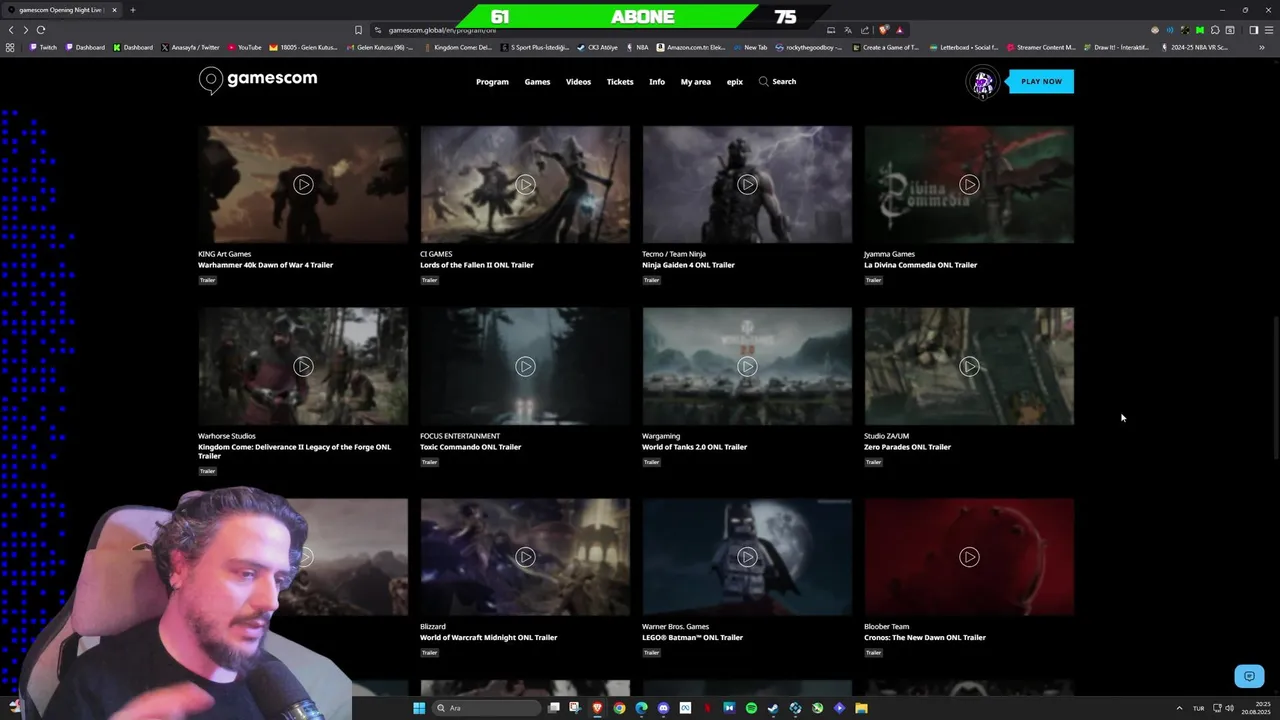
Task: Play the Zero Parades ONL trailer
Action: 969,366
